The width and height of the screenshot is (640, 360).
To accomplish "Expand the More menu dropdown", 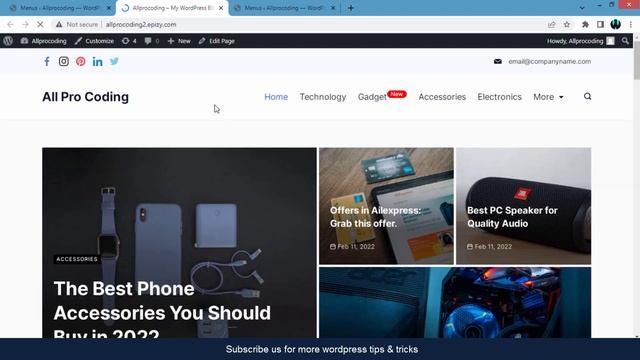I will click(x=548, y=97).
